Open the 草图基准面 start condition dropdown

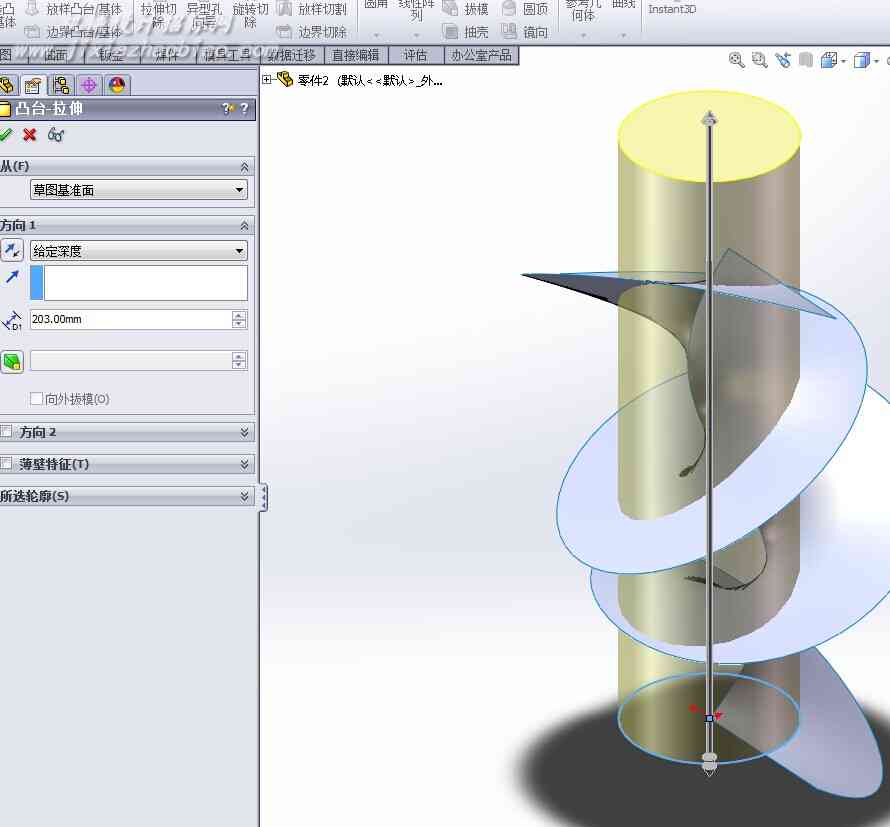(138, 190)
